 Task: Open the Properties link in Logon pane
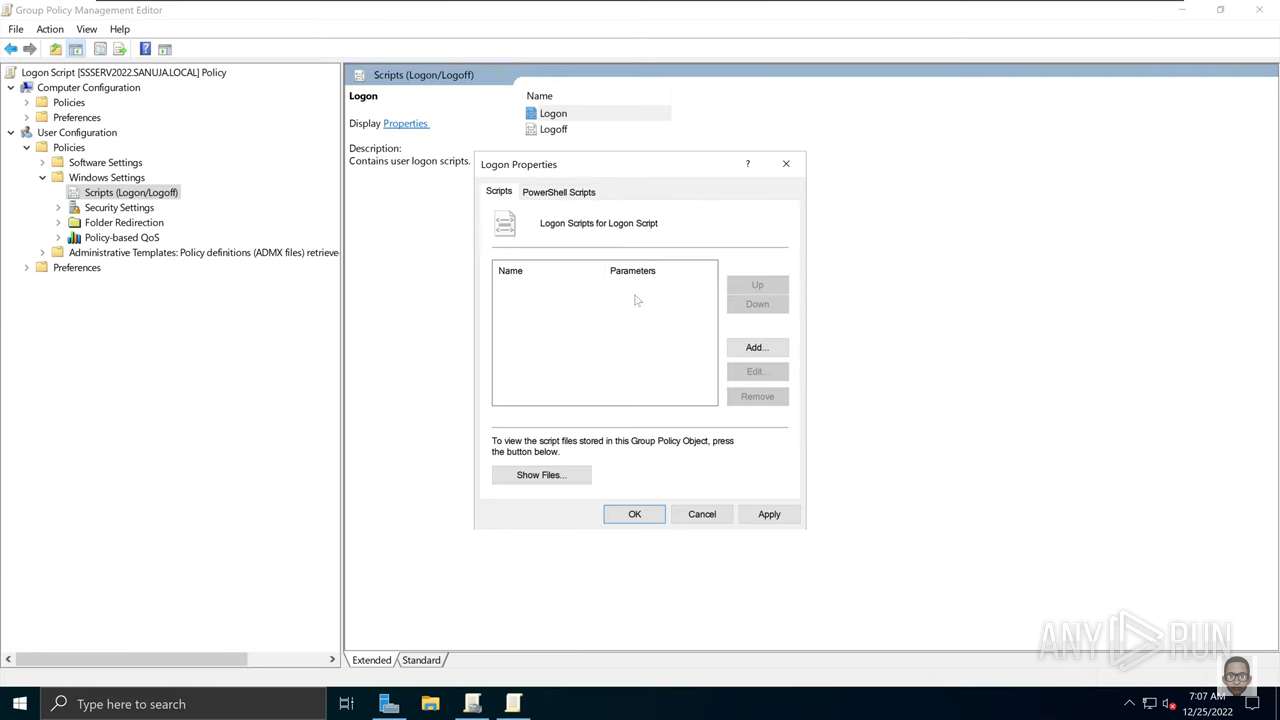point(405,123)
